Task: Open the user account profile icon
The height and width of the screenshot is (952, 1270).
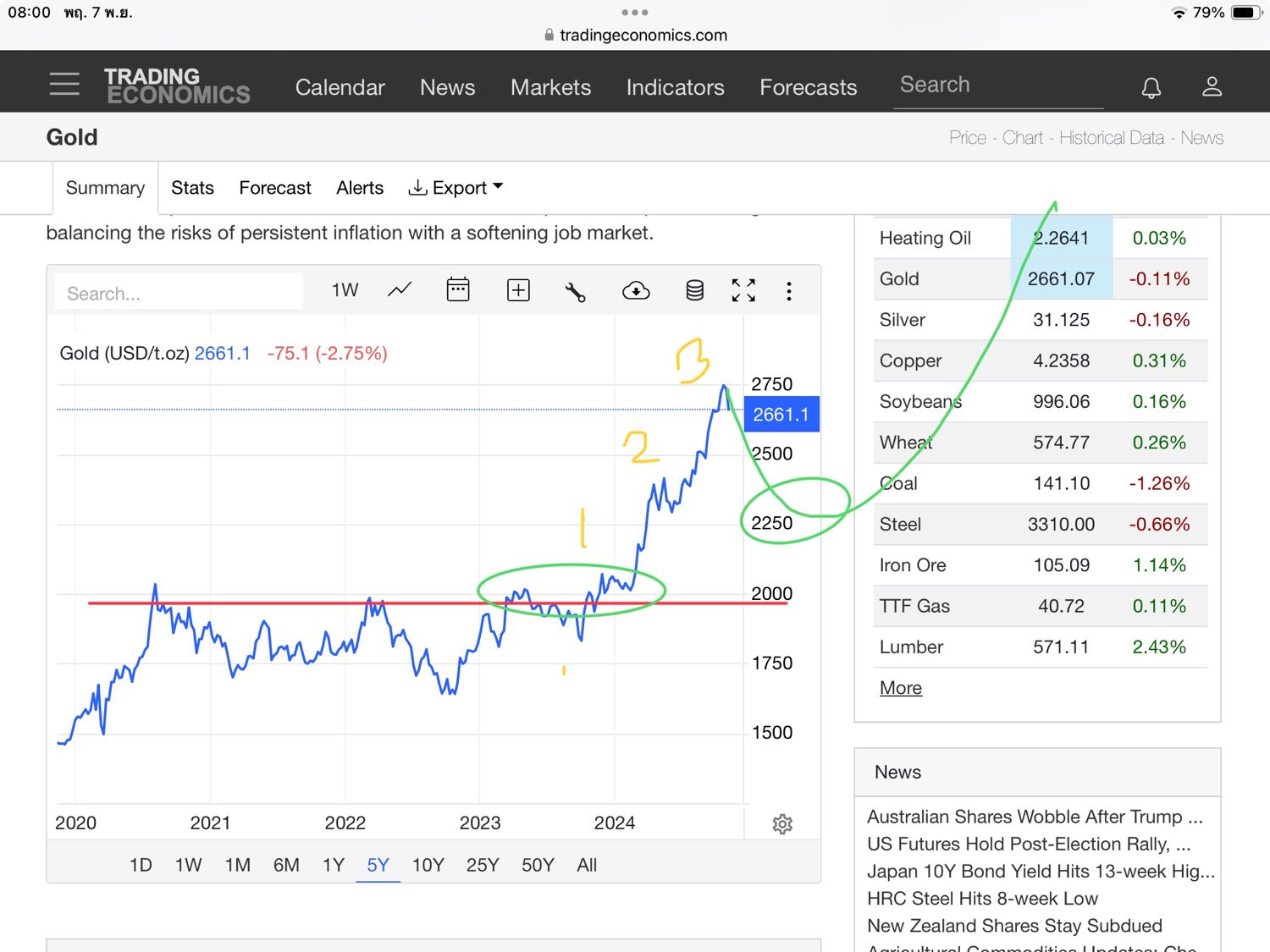Action: tap(1212, 86)
